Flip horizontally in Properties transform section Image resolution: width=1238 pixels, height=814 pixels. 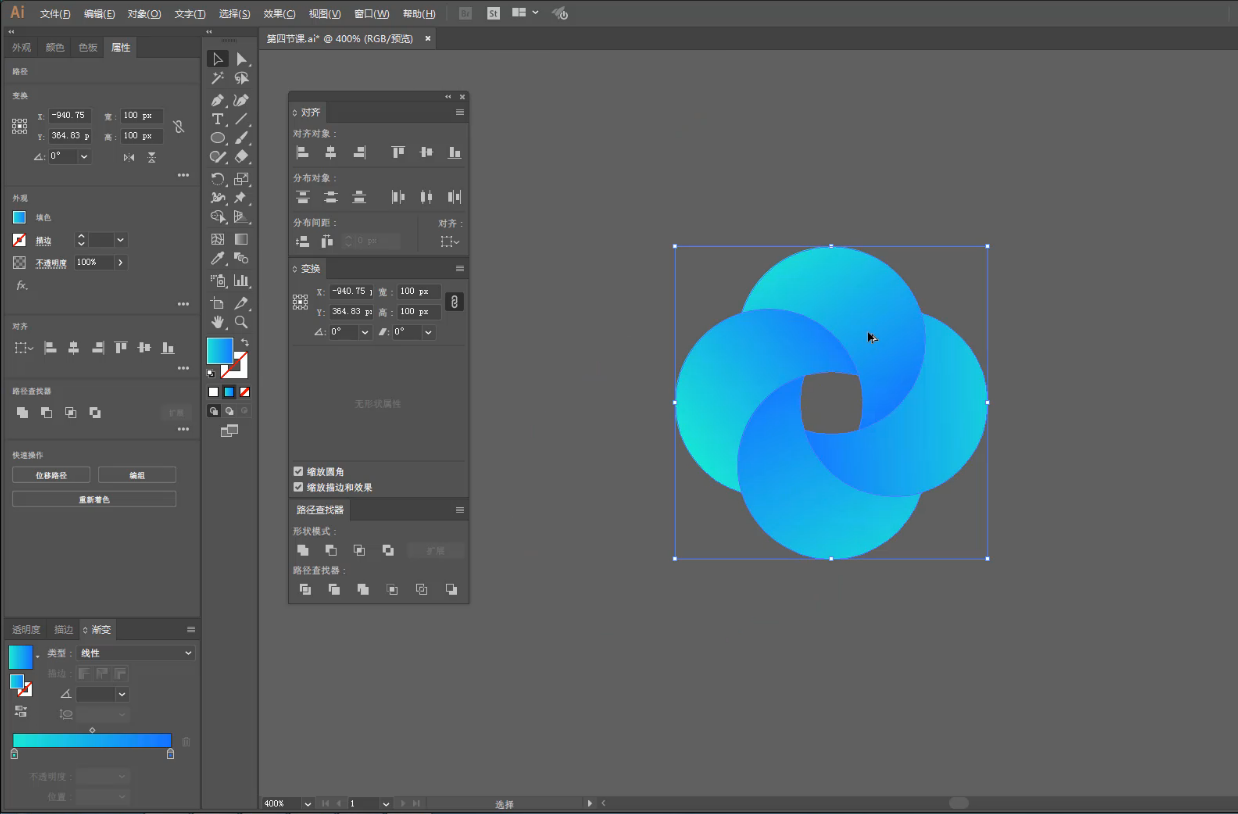pyautogui.click(x=129, y=157)
